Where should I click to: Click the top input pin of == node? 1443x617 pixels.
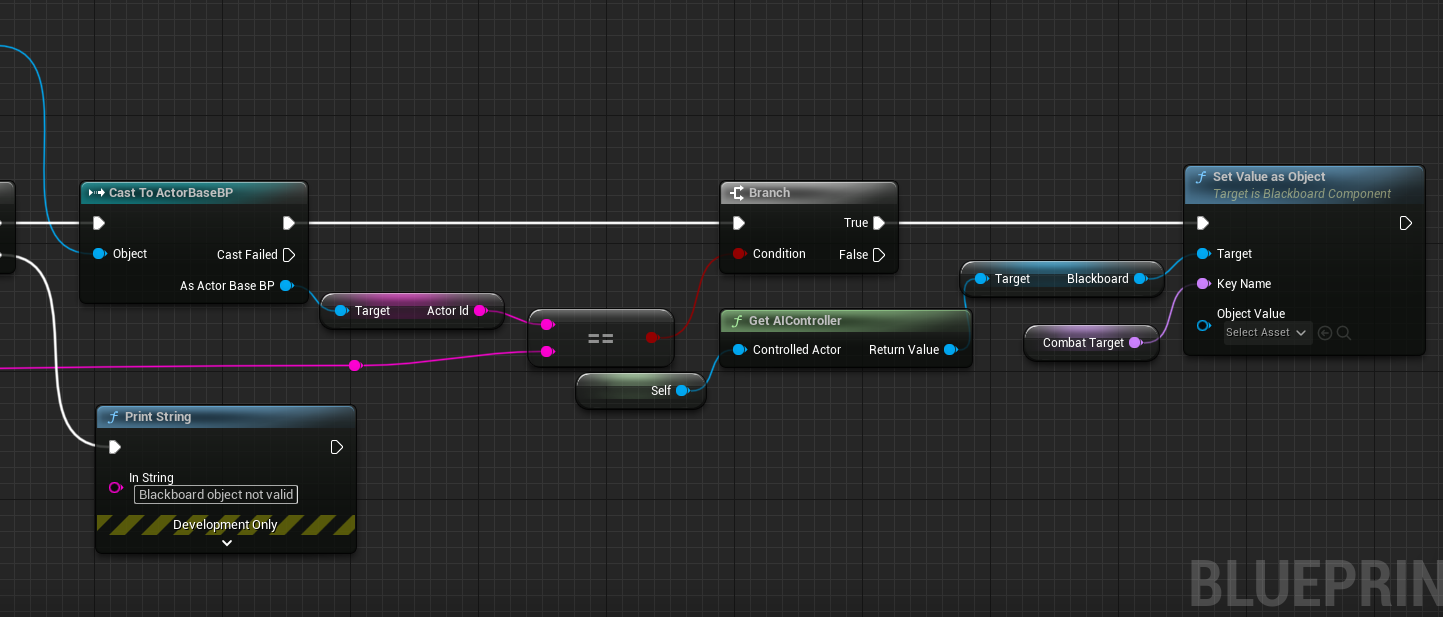[546, 325]
